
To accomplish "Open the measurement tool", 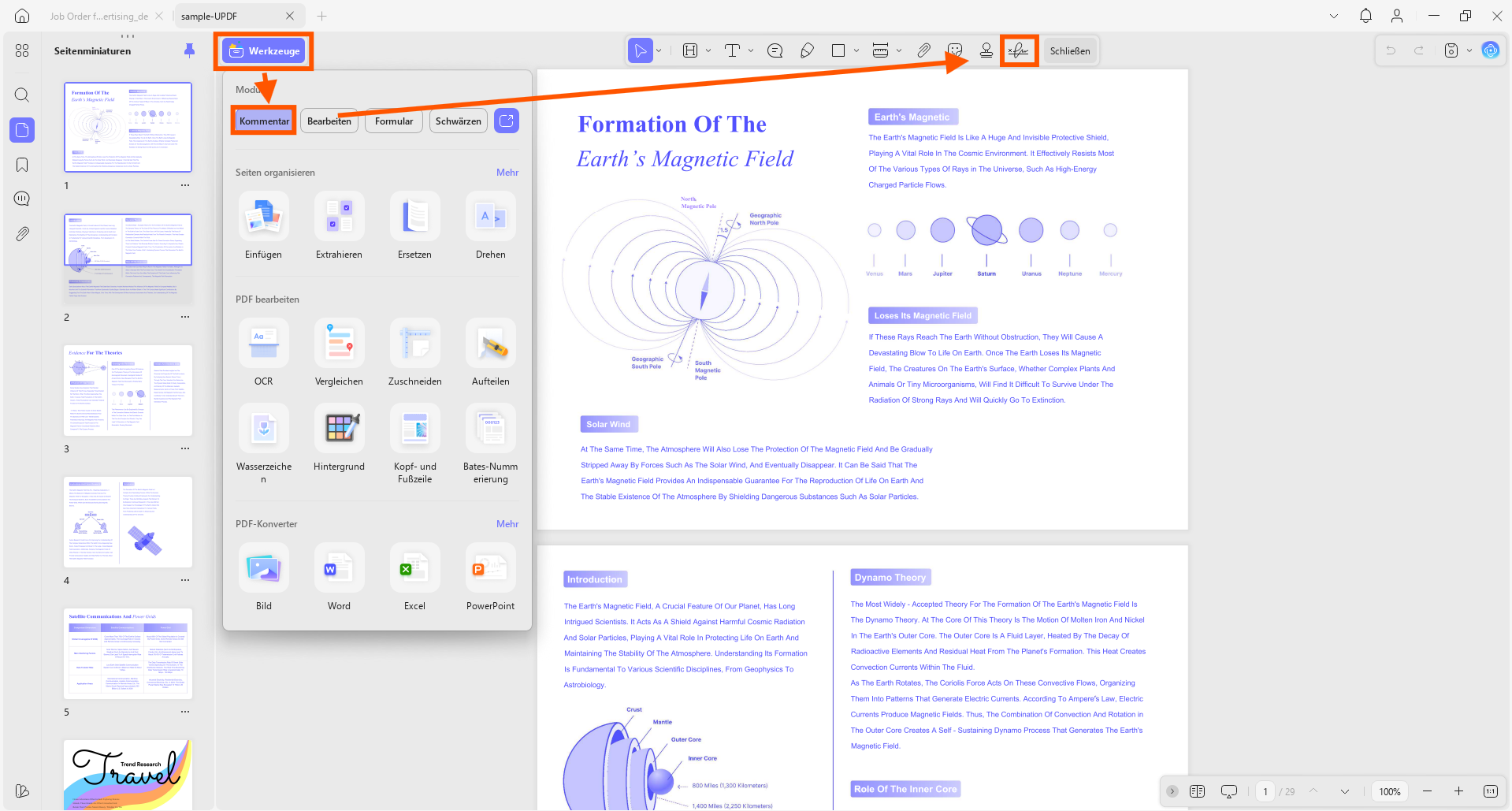I will click(881, 50).
